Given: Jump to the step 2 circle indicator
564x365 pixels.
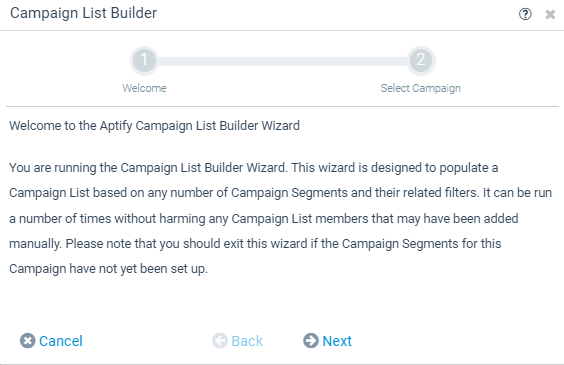Looking at the screenshot, I should pos(421,60).
